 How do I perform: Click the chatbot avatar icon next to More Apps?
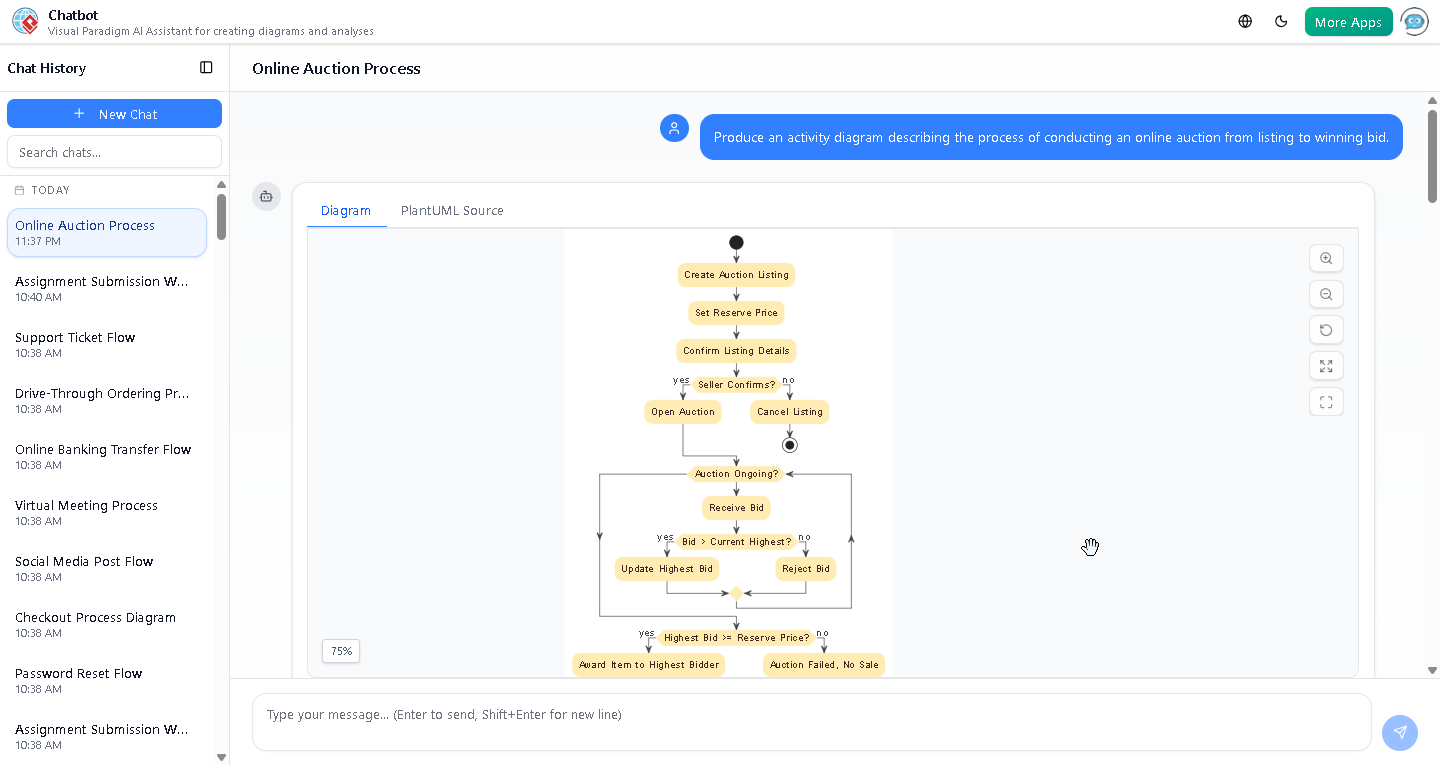1414,21
